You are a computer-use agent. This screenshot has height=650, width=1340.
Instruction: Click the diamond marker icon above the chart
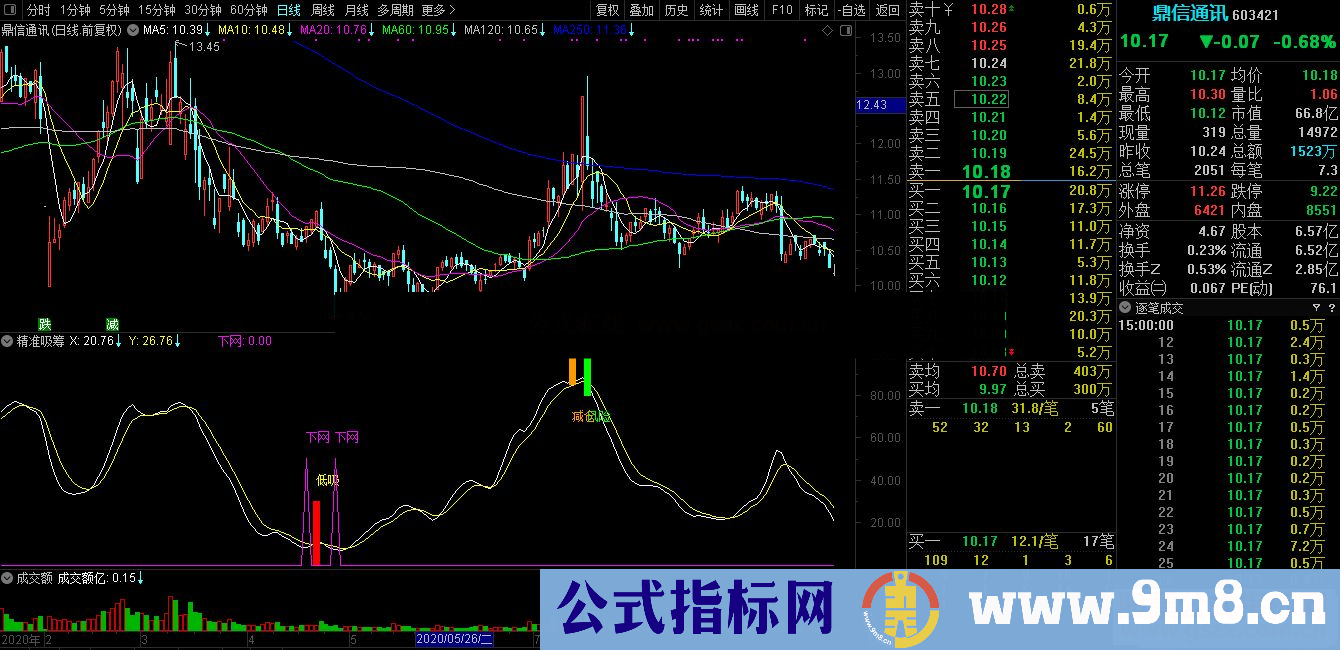pos(828,31)
